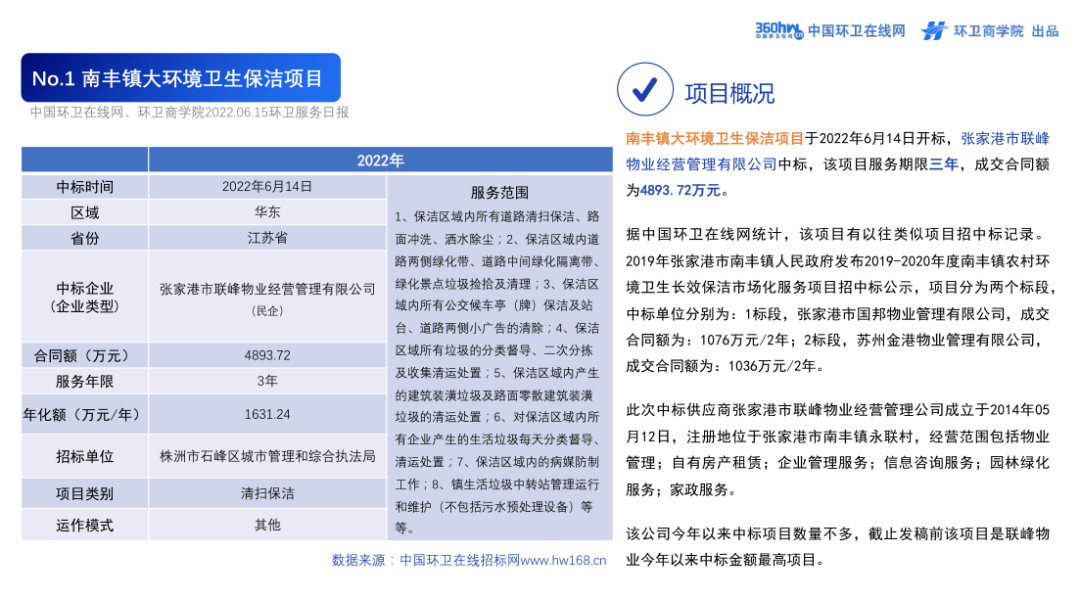Viewport: 1080px width, 599px height.
Task: Select the 合同额（万元） label
Action: 85,355
